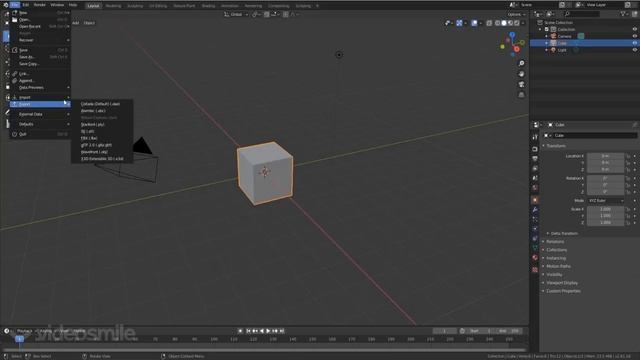The width and height of the screenshot is (640, 360).
Task: Open the Modifier properties wrench icon
Action: tap(535, 210)
